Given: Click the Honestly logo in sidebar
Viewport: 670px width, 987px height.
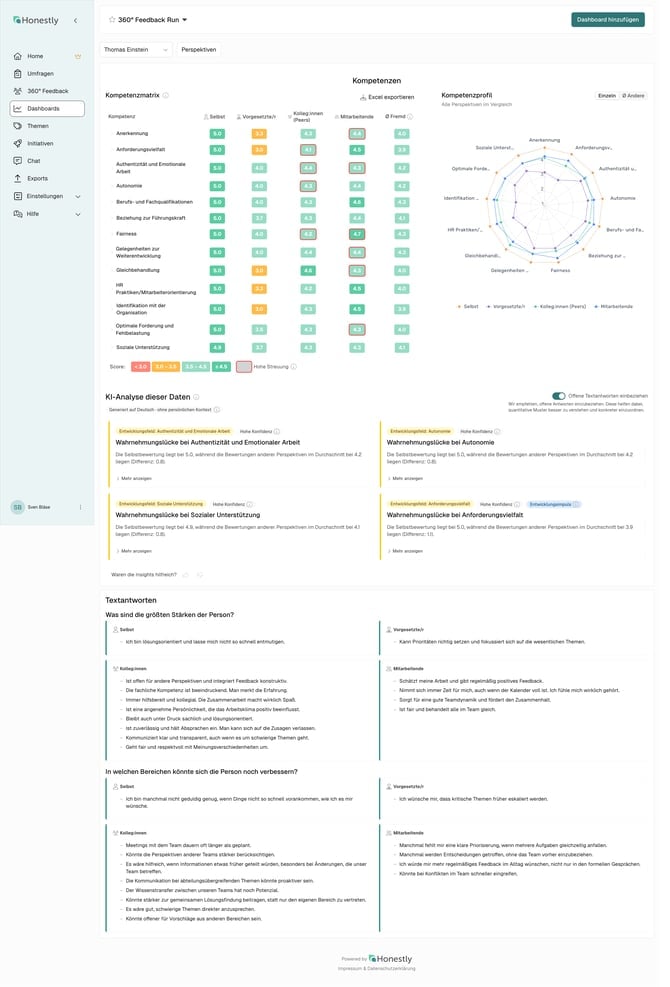Looking at the screenshot, I should [x=36, y=20].
